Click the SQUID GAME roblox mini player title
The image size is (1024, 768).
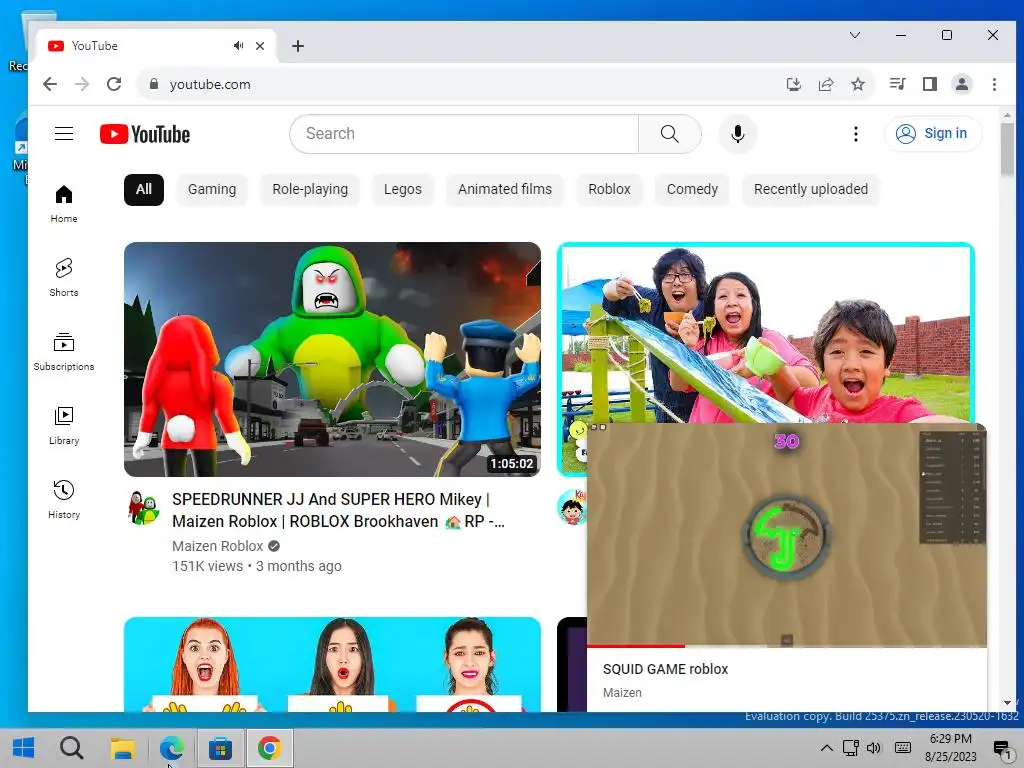(x=665, y=669)
